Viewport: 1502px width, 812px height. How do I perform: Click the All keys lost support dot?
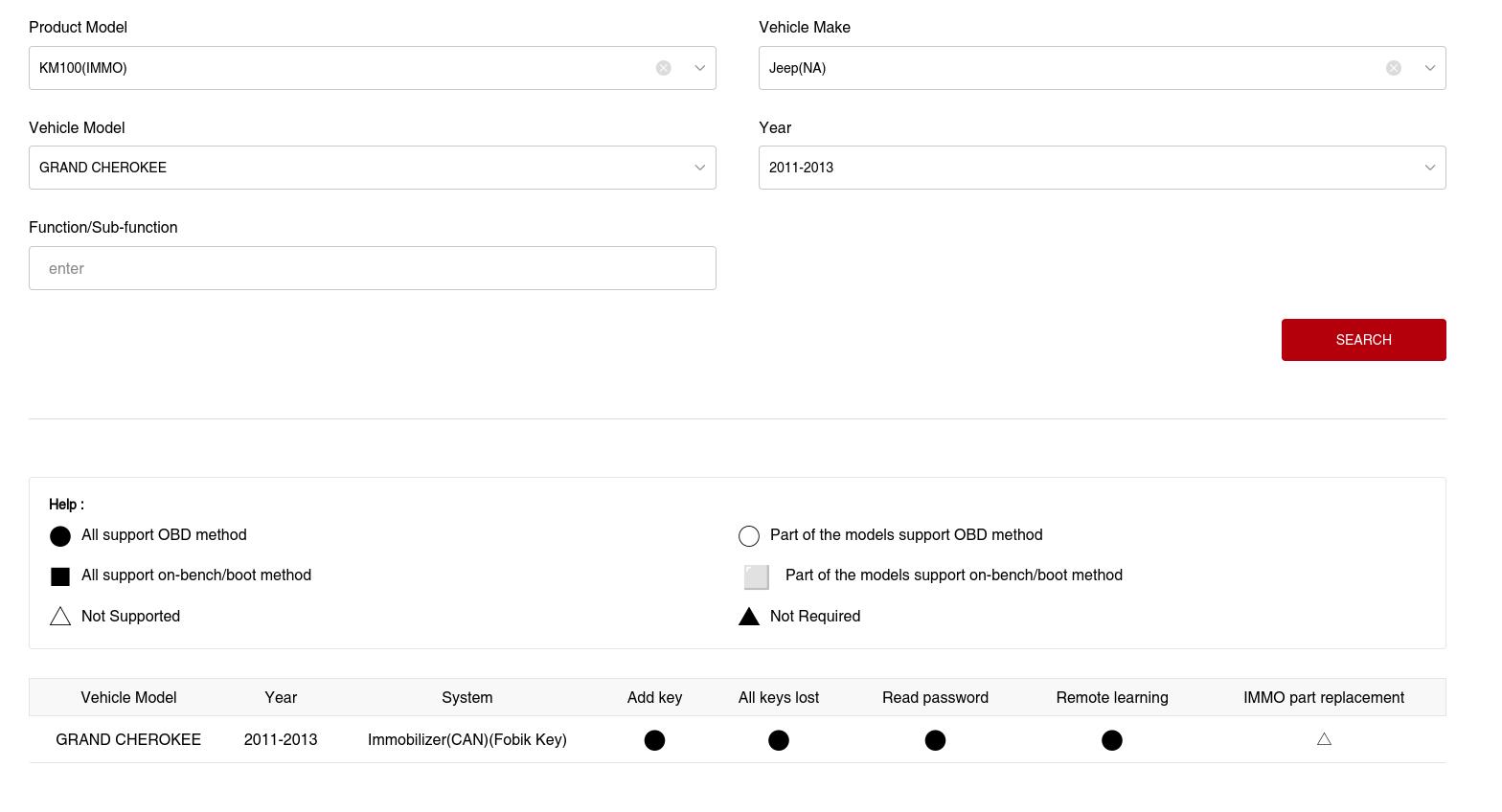[x=779, y=740]
